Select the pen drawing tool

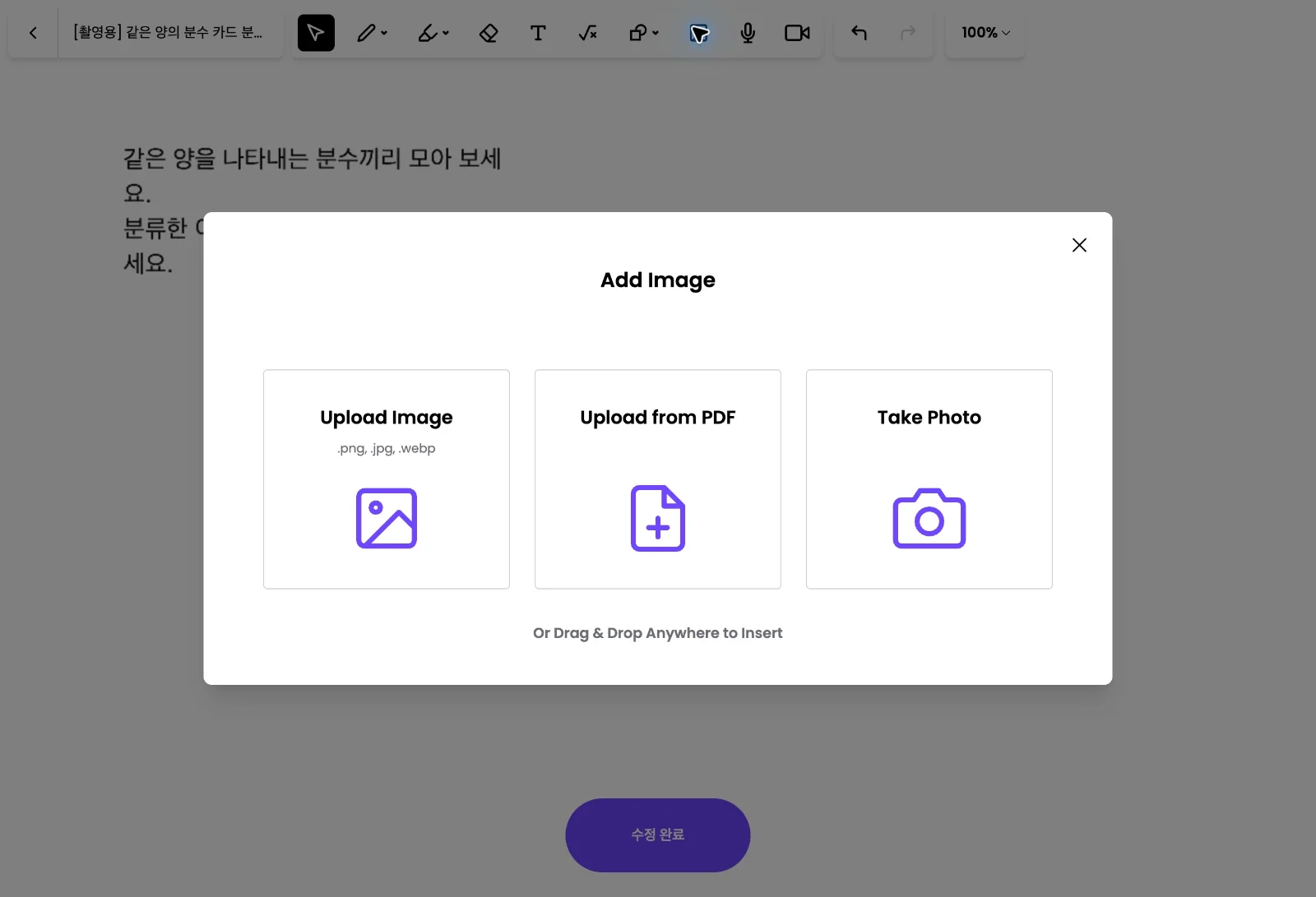pos(366,33)
